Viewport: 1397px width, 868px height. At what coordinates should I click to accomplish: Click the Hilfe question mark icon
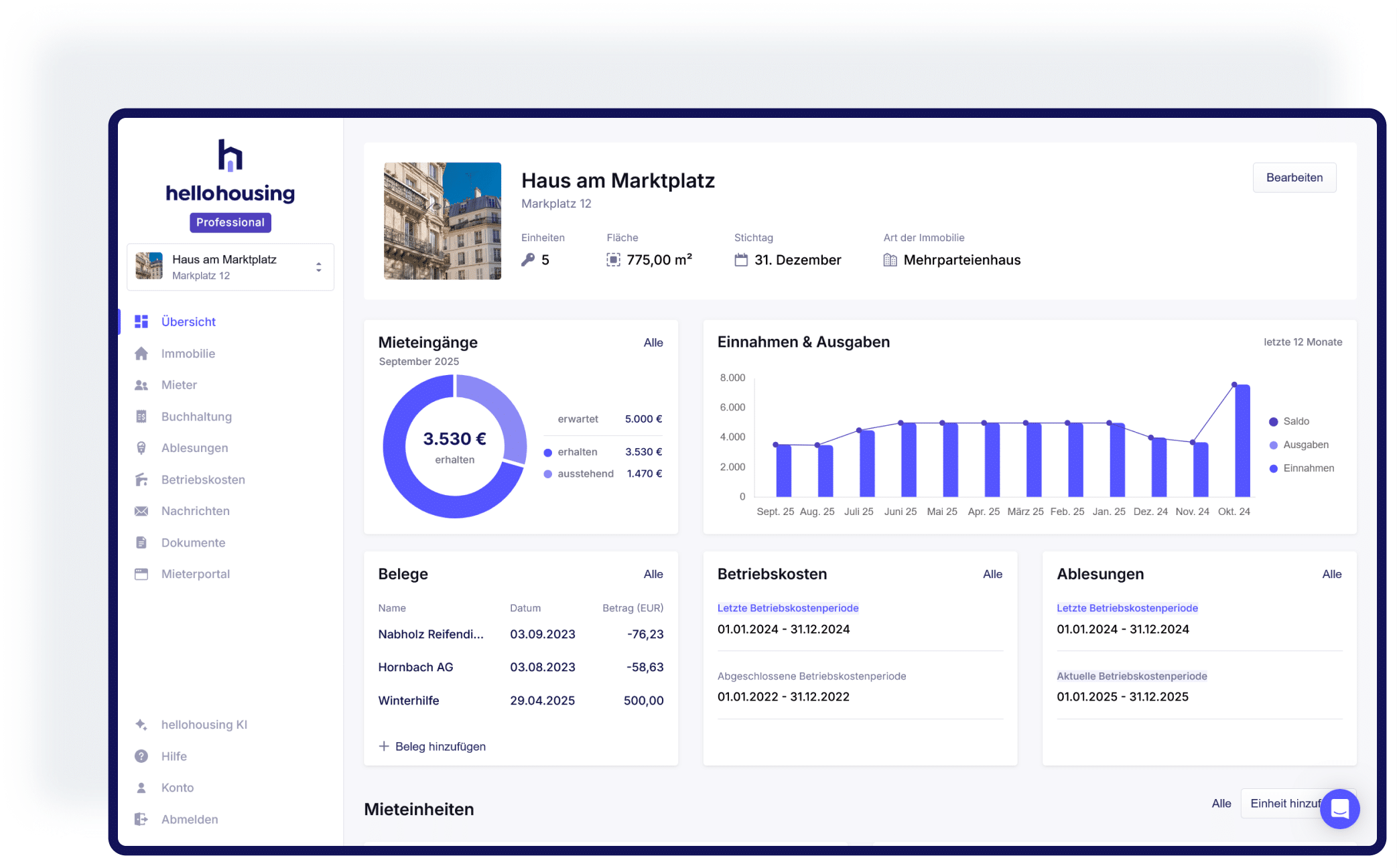click(141, 756)
